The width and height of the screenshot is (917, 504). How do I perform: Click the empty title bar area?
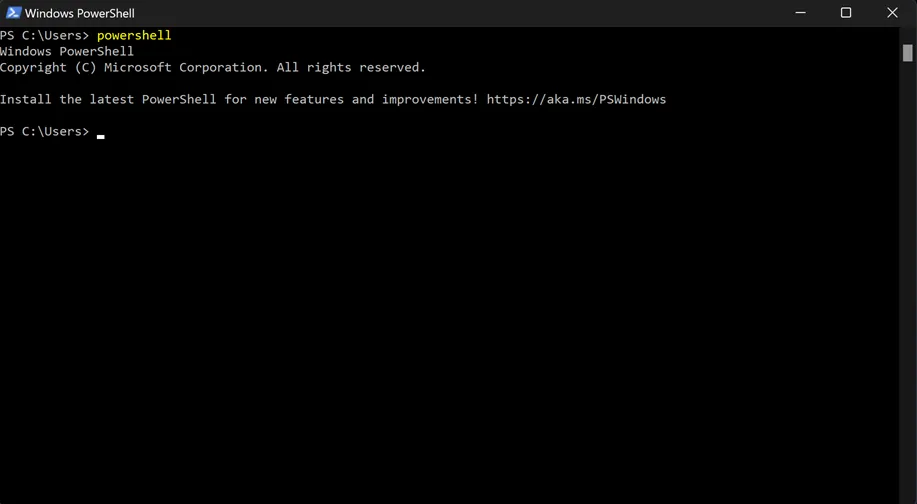pos(456,13)
